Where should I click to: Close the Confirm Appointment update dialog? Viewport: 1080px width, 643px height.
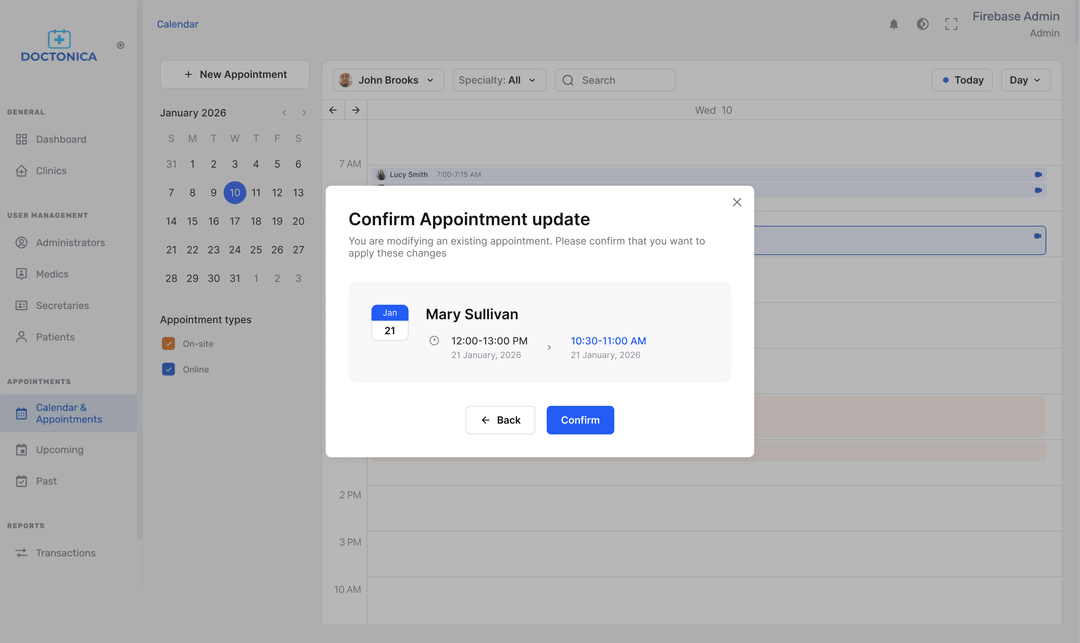[x=737, y=202]
